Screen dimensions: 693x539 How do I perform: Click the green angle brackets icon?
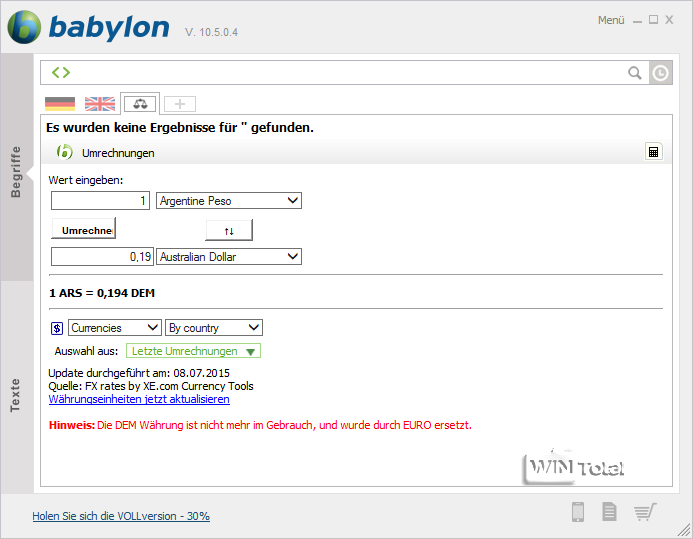(61, 72)
